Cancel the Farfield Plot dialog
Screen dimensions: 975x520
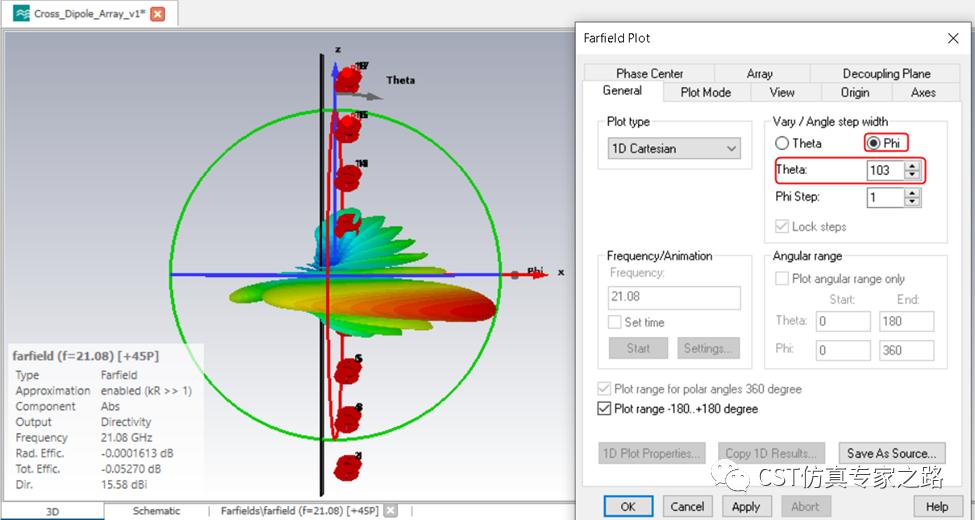[x=687, y=506]
